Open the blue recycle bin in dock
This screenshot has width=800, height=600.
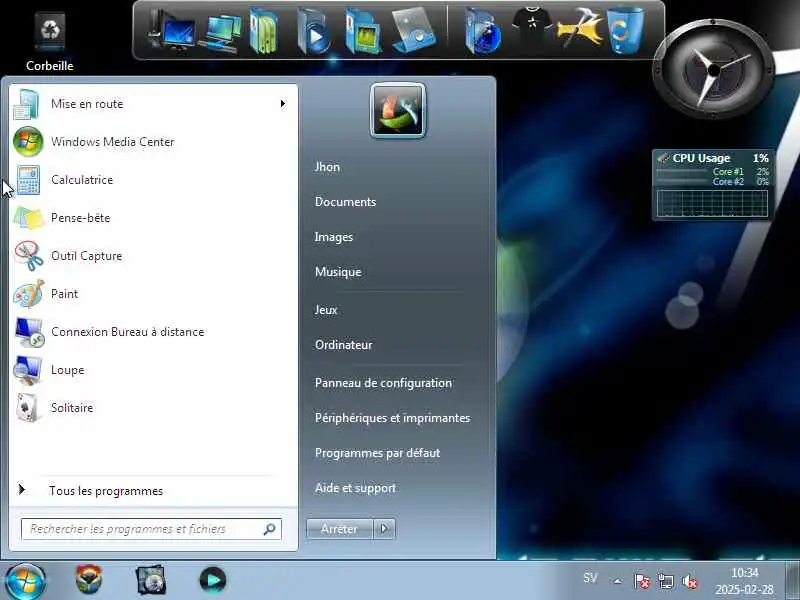tap(626, 30)
